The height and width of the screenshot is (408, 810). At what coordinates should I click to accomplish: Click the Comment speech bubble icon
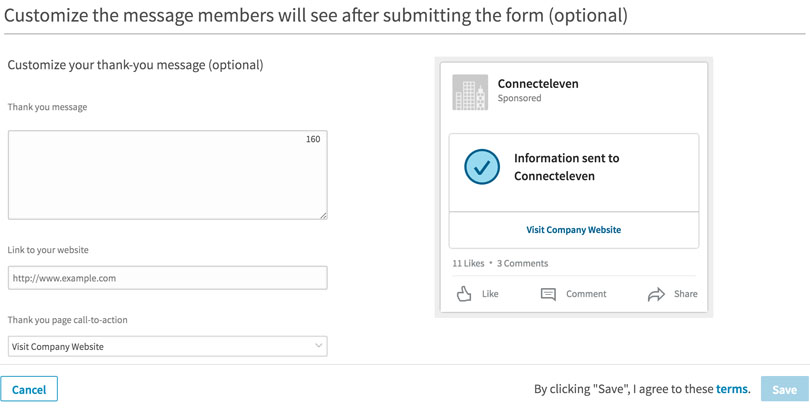pos(548,294)
